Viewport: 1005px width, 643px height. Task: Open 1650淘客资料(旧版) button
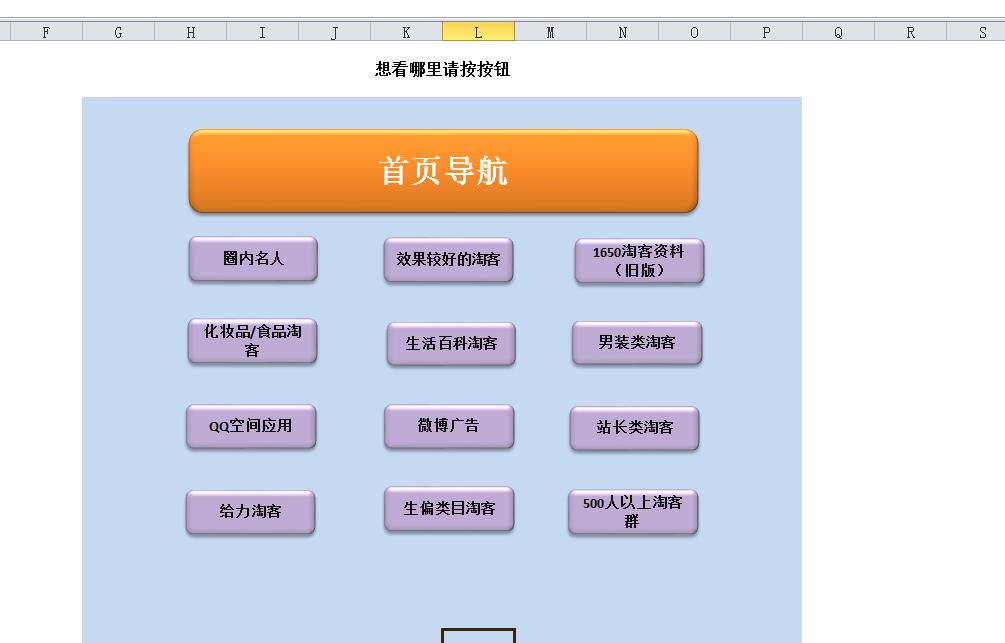(639, 261)
